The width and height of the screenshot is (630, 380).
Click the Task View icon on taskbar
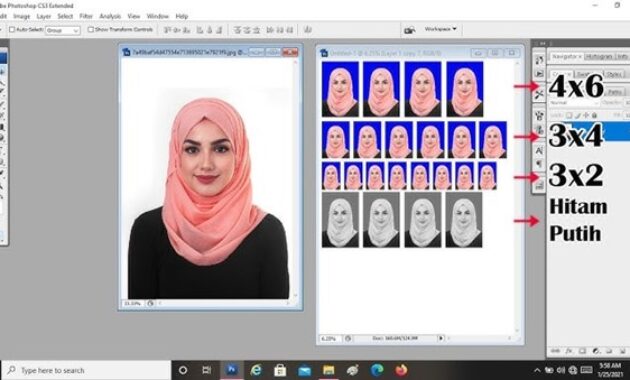(207, 370)
